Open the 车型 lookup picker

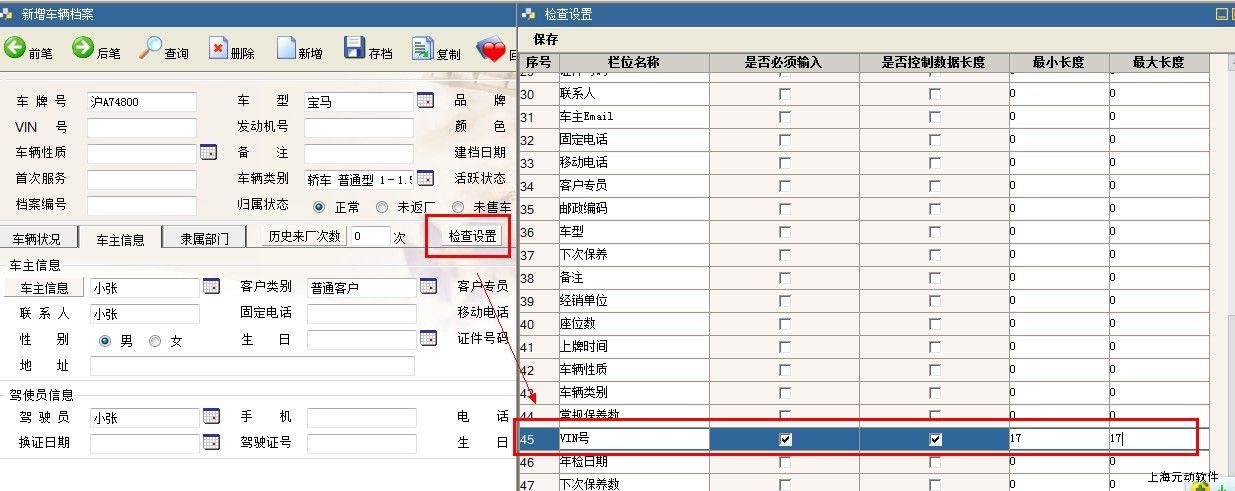425,101
